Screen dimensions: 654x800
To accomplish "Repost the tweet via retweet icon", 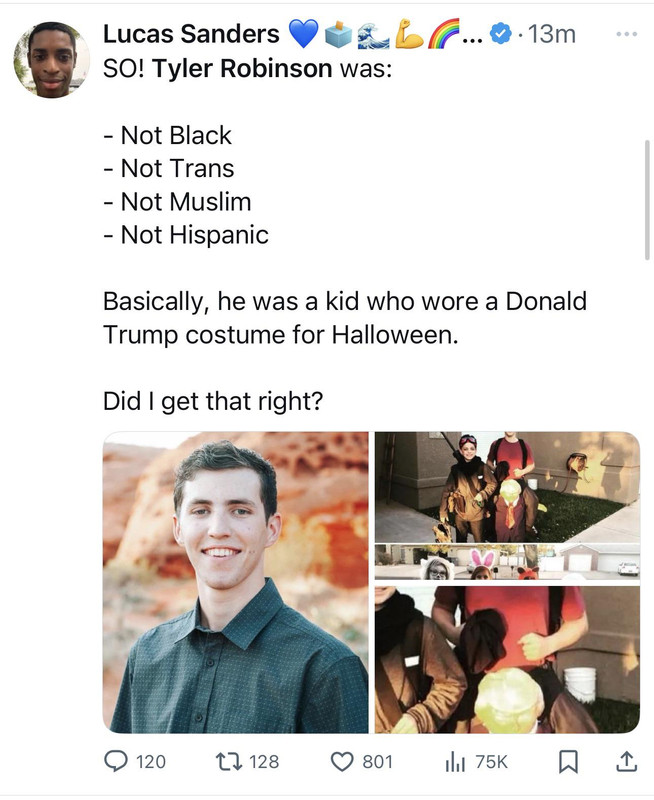I will [227, 762].
